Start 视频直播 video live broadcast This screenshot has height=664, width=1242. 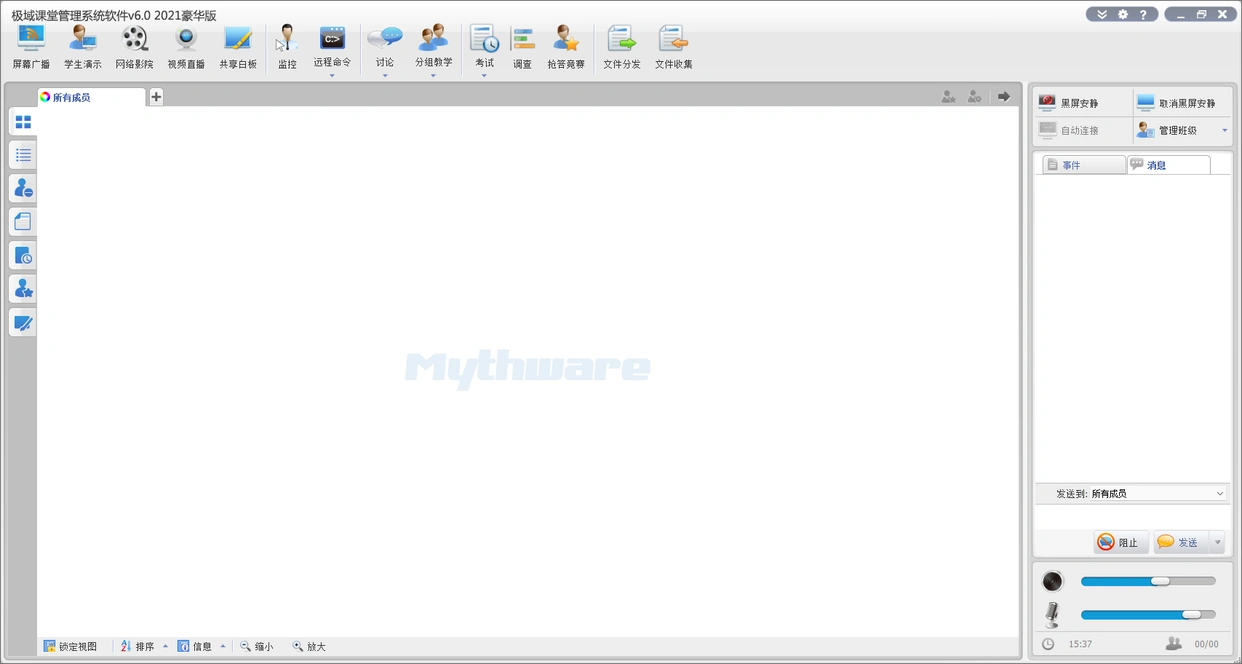click(186, 48)
